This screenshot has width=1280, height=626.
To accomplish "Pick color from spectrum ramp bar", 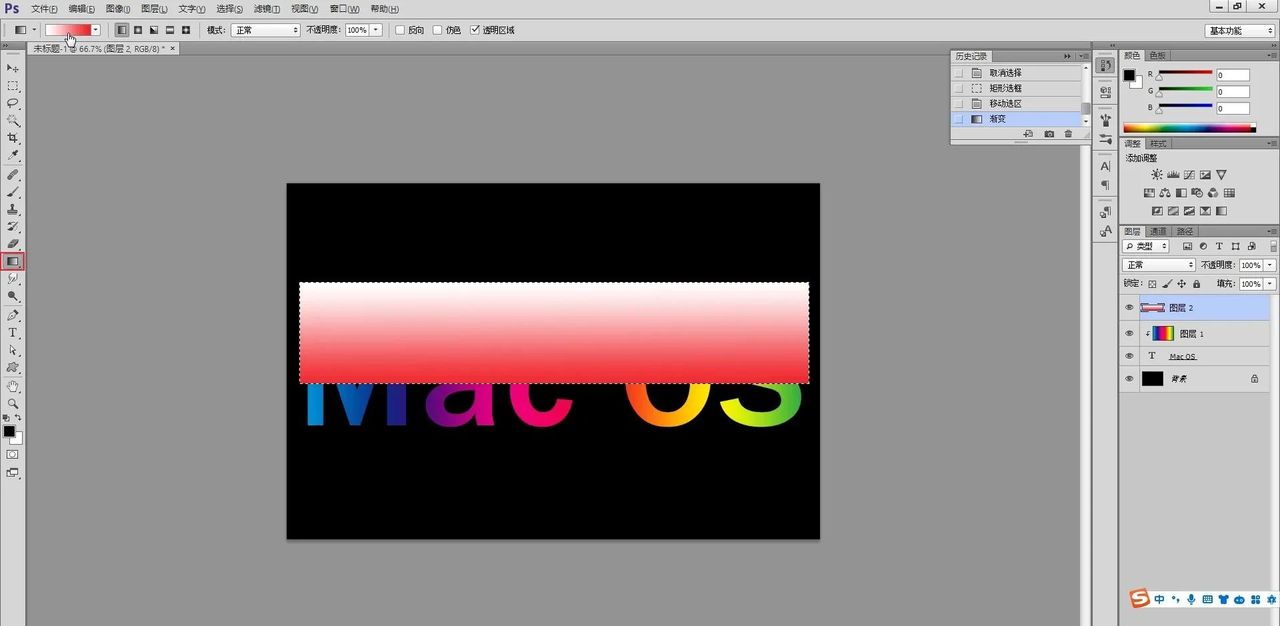I will [1189, 128].
